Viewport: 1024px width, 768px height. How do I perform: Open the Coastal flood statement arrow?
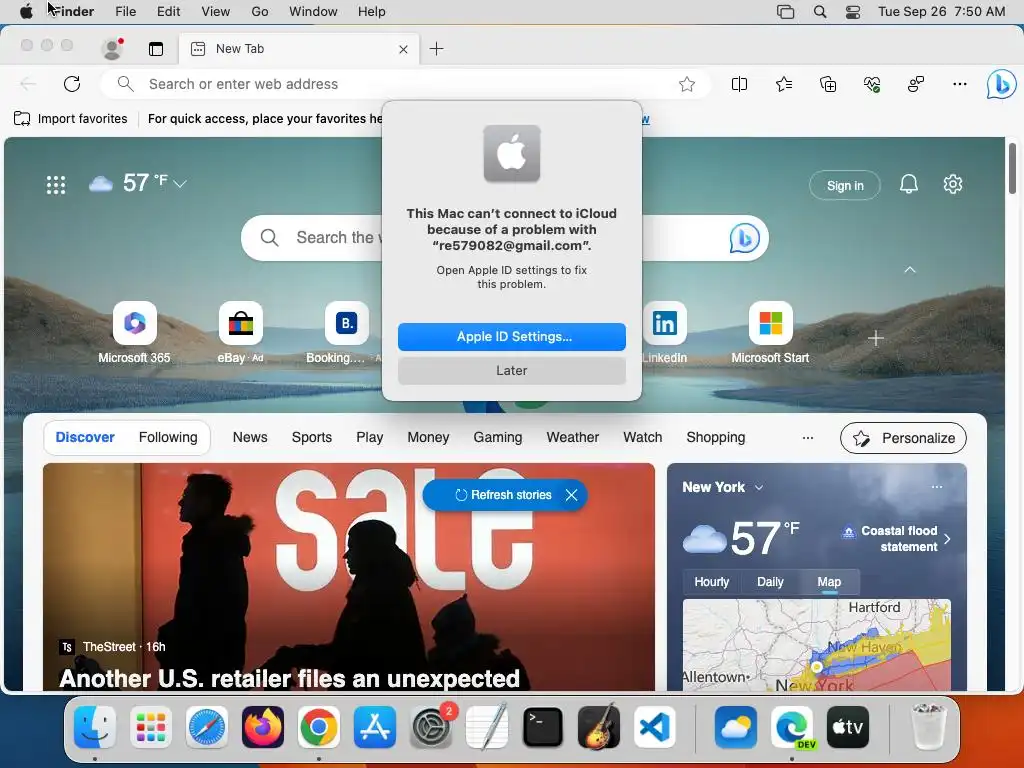[947, 539]
